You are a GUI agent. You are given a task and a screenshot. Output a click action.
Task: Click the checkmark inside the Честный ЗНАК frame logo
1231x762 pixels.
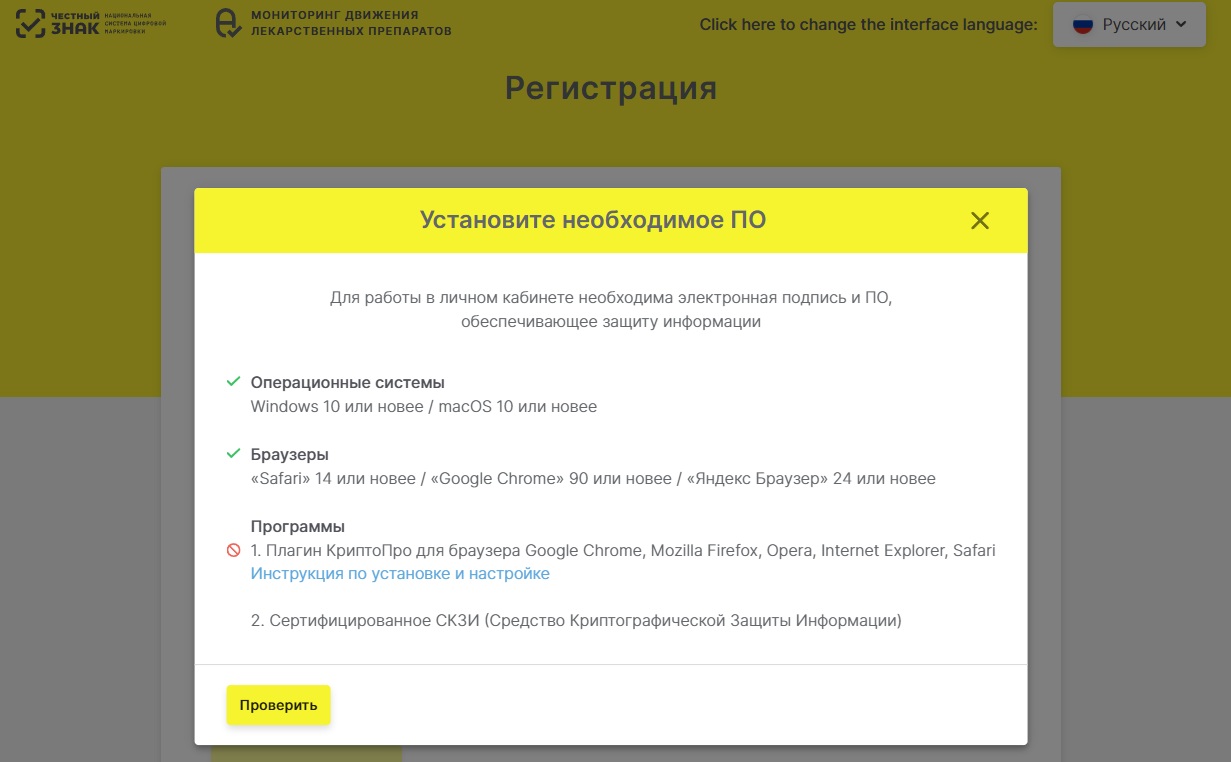pos(32,24)
